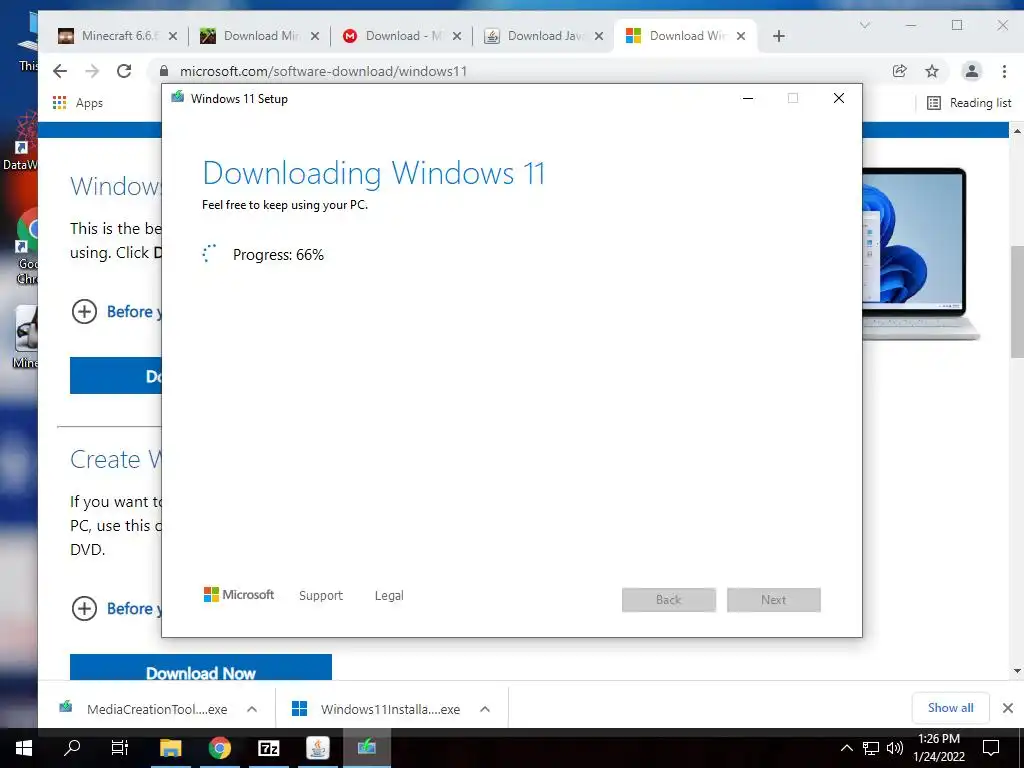Close the Minecraft 6.6 tab
This screenshot has height=768, width=1024.
tap(173, 36)
